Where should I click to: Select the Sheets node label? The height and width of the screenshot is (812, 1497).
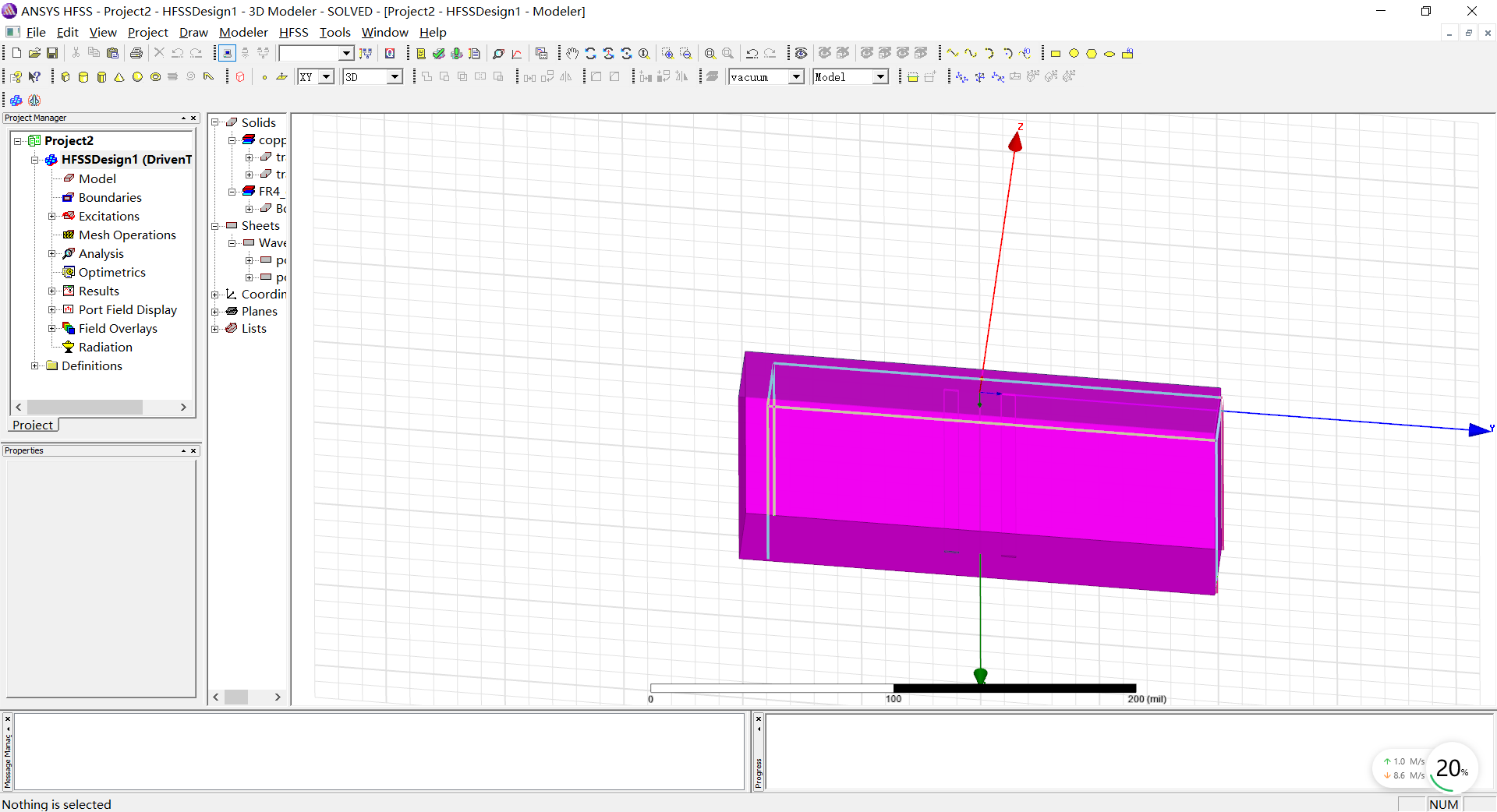click(260, 225)
